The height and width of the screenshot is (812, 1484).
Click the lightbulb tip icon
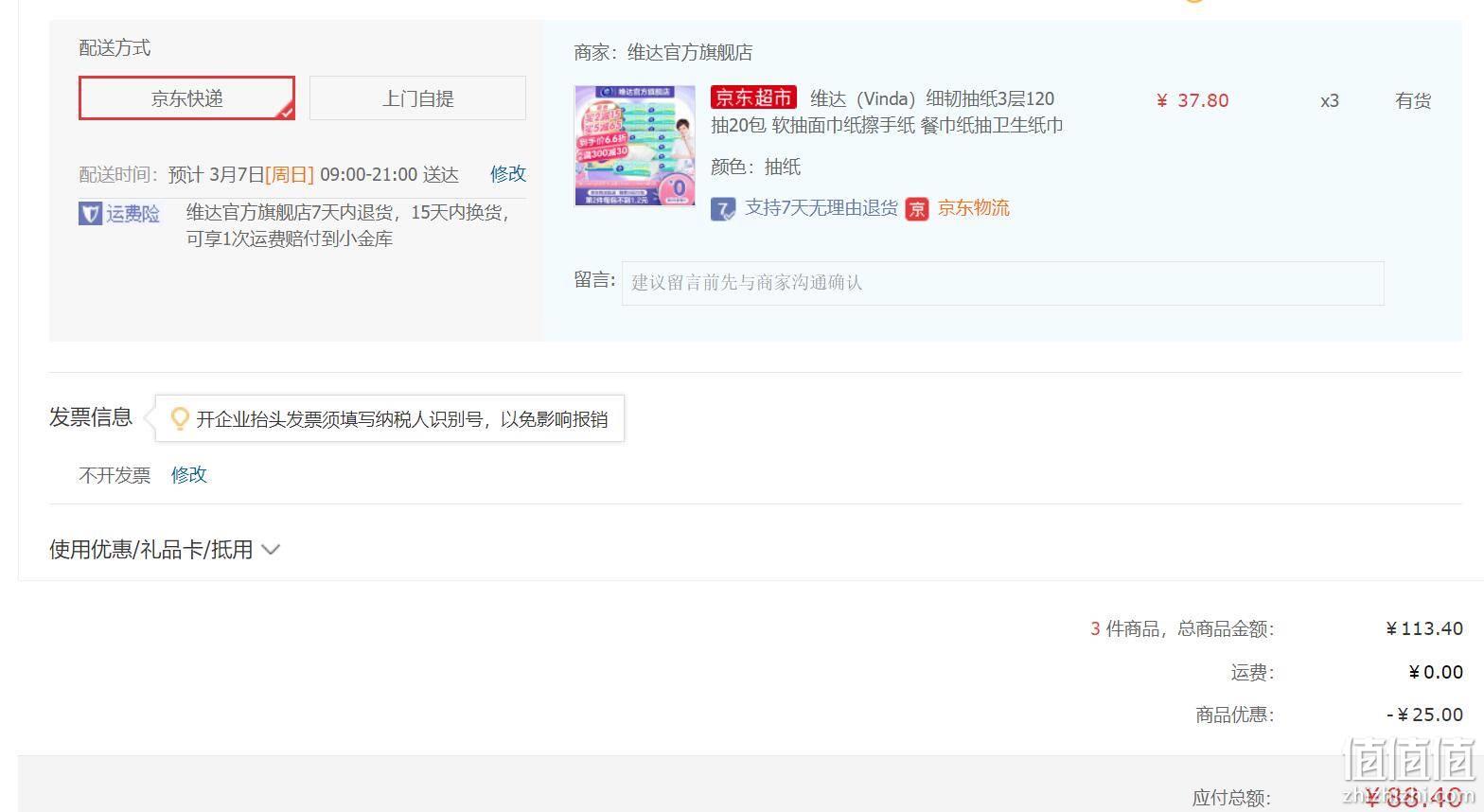click(179, 418)
